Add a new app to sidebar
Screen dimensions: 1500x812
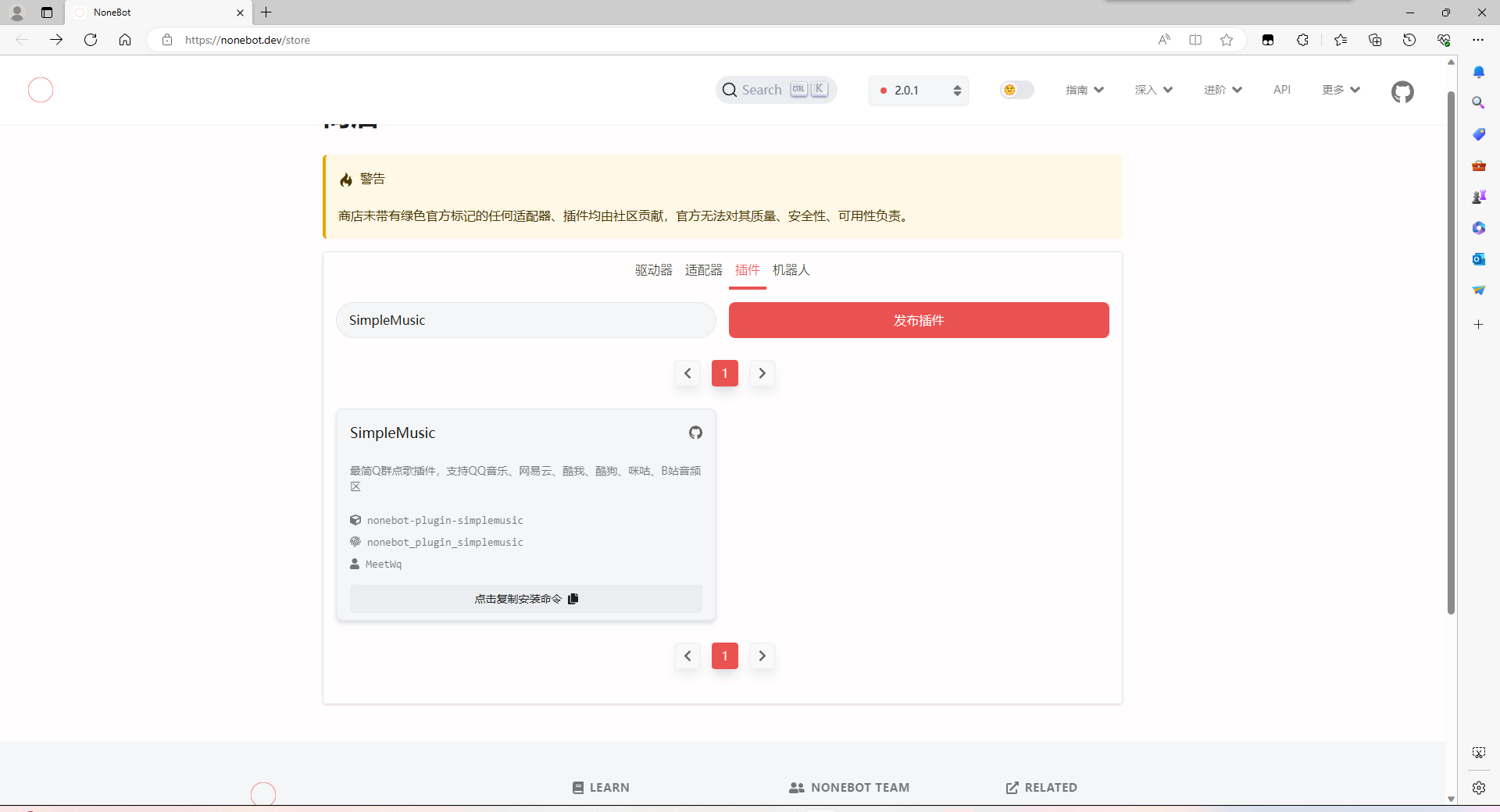pos(1479,324)
